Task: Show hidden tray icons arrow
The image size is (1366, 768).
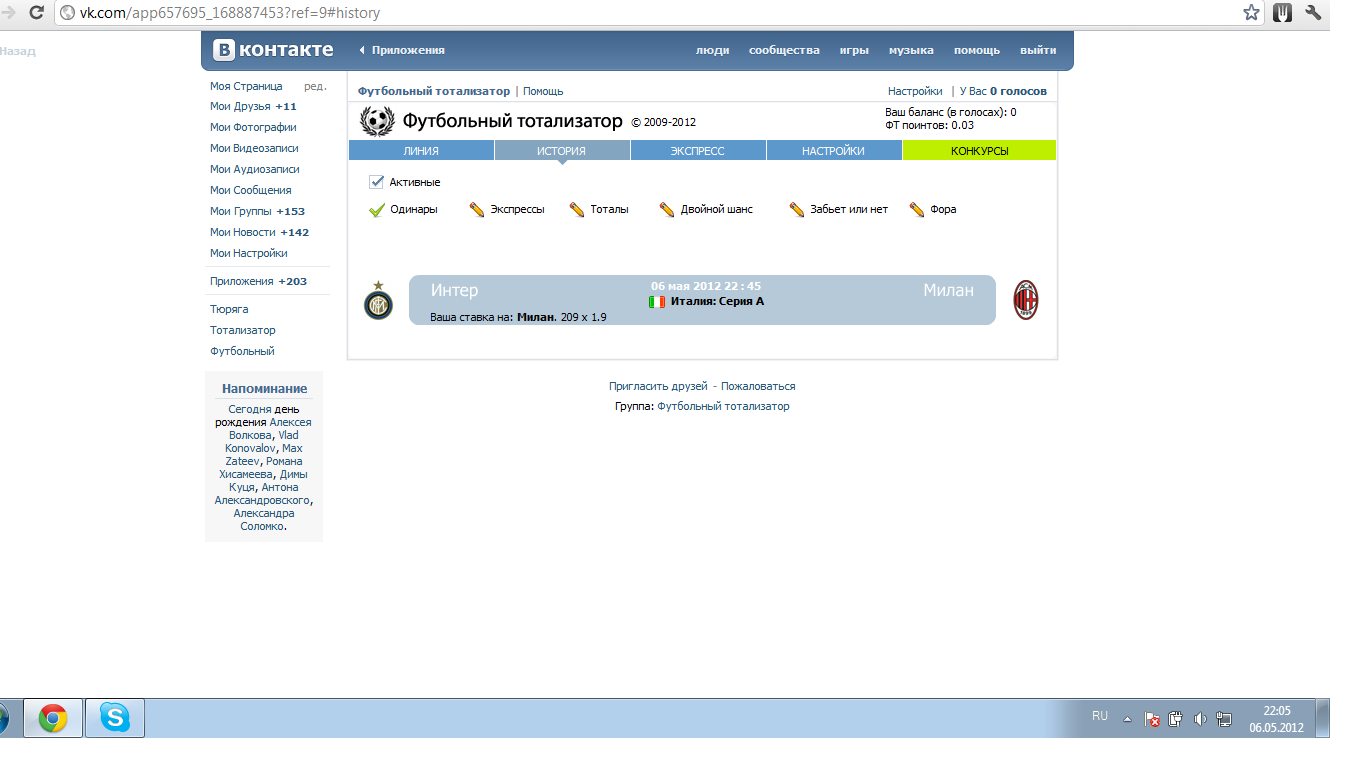Action: (1127, 719)
